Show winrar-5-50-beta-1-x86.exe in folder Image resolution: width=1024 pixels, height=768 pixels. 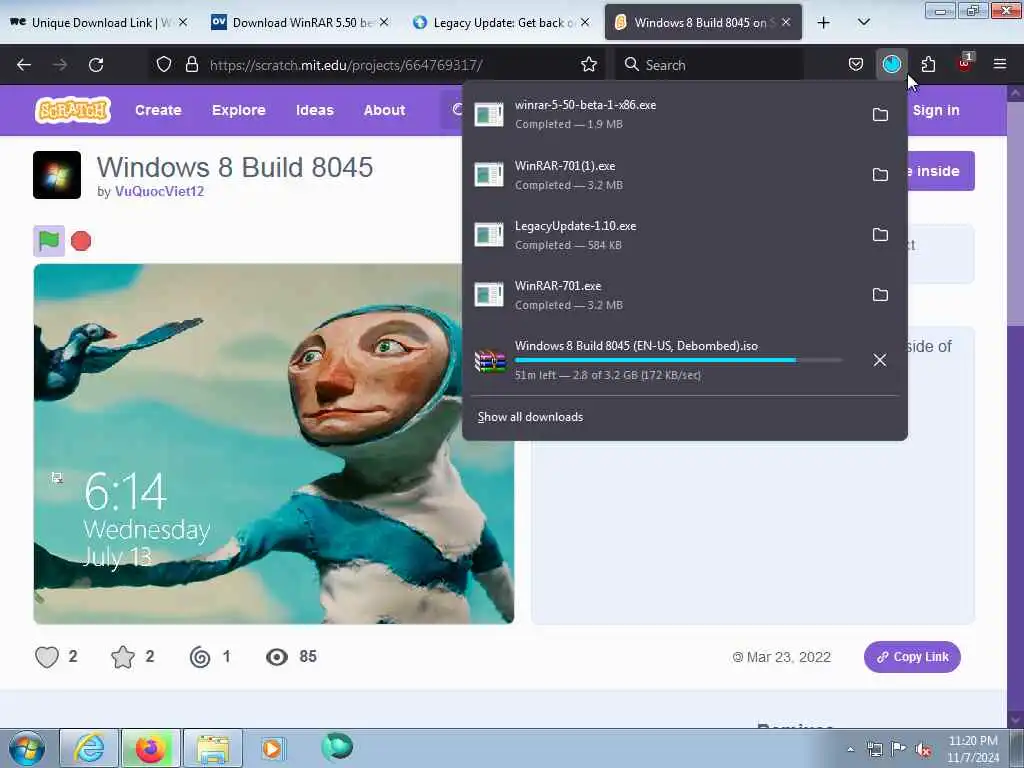[880, 114]
